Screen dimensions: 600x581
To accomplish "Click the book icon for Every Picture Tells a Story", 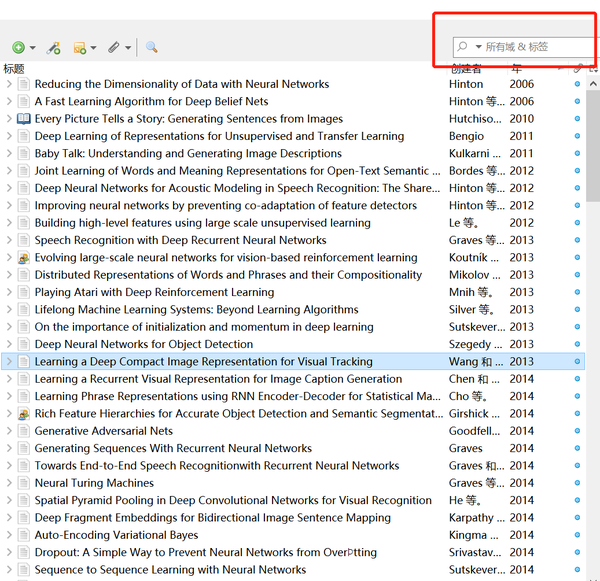I will click(24, 119).
